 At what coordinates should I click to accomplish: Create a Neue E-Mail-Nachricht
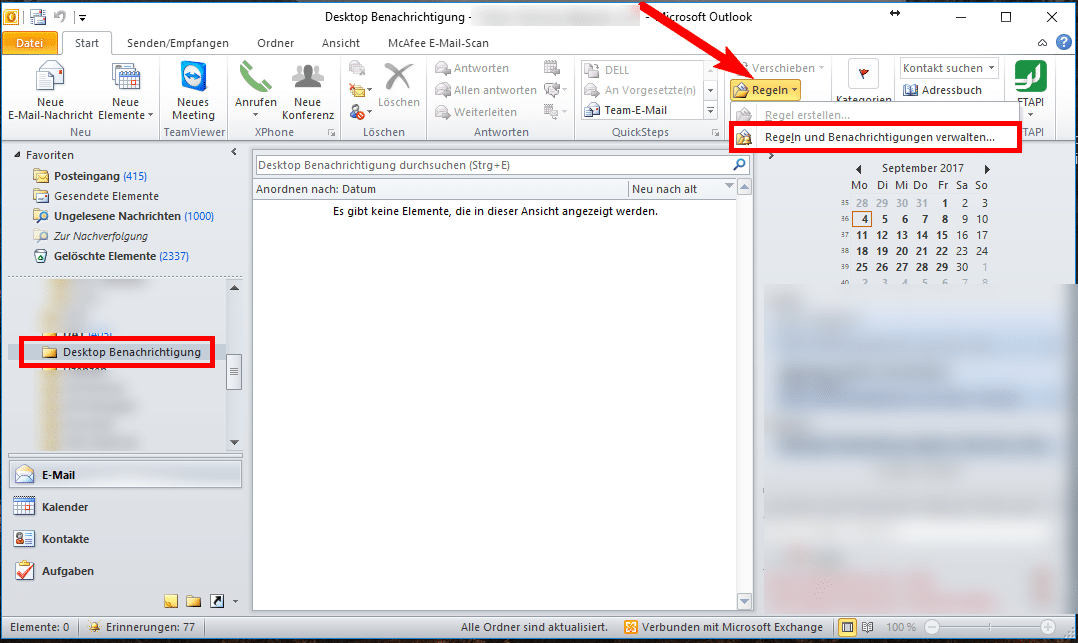click(x=50, y=91)
